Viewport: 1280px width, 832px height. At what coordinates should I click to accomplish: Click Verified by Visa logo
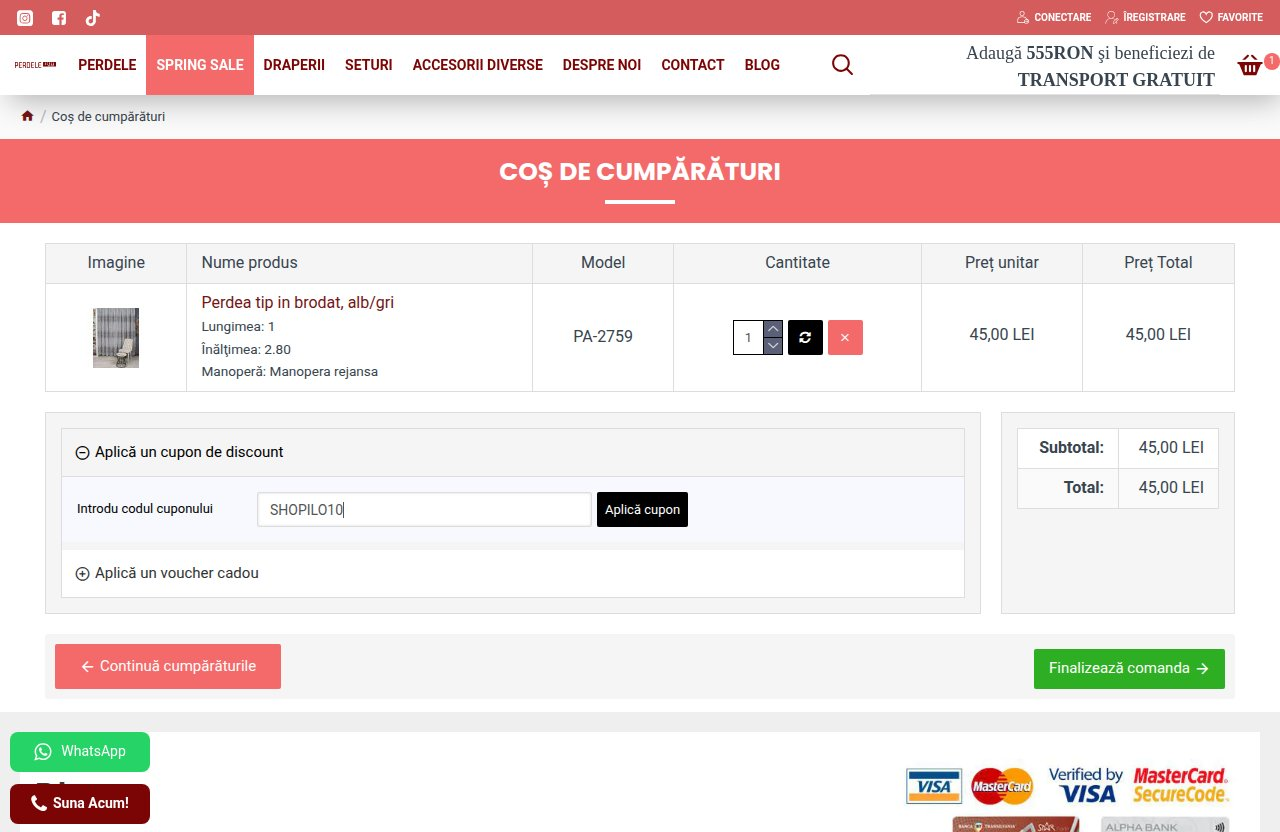pos(1085,785)
